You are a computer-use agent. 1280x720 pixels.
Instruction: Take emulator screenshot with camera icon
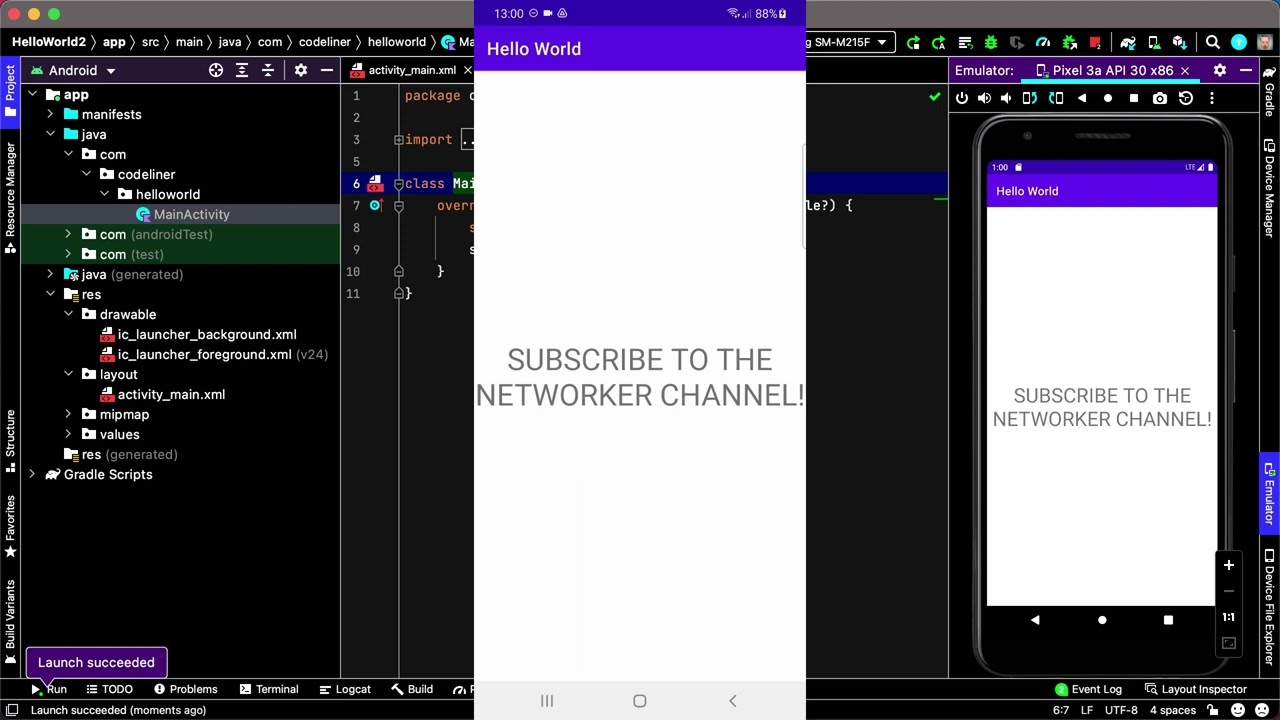point(1159,98)
